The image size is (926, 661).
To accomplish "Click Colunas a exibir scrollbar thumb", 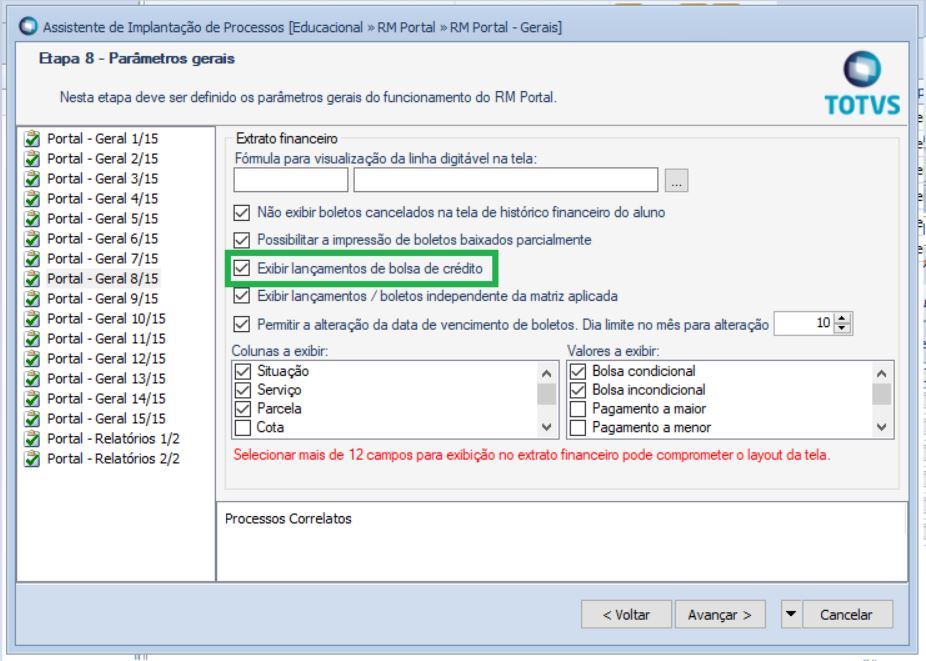I will pyautogui.click(x=546, y=394).
